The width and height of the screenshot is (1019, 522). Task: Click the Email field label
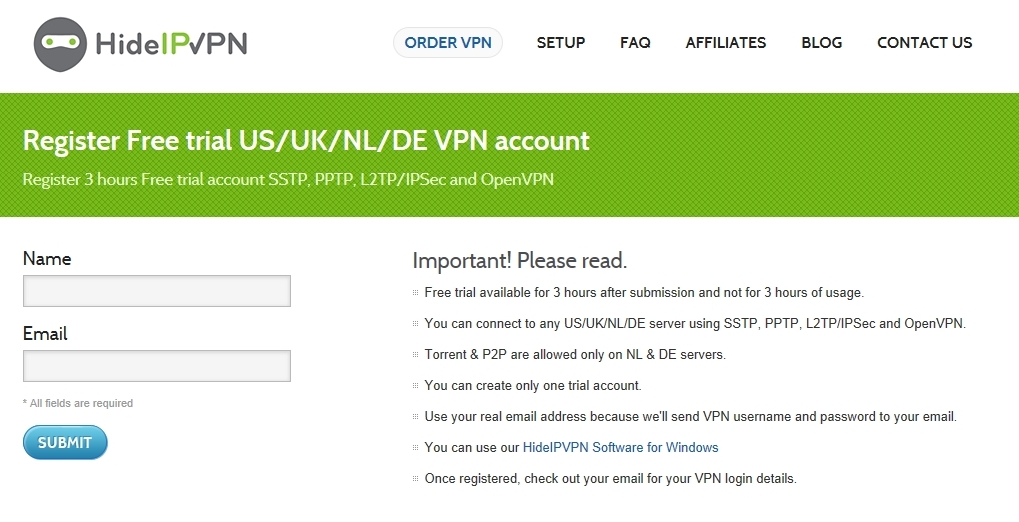[x=45, y=333]
